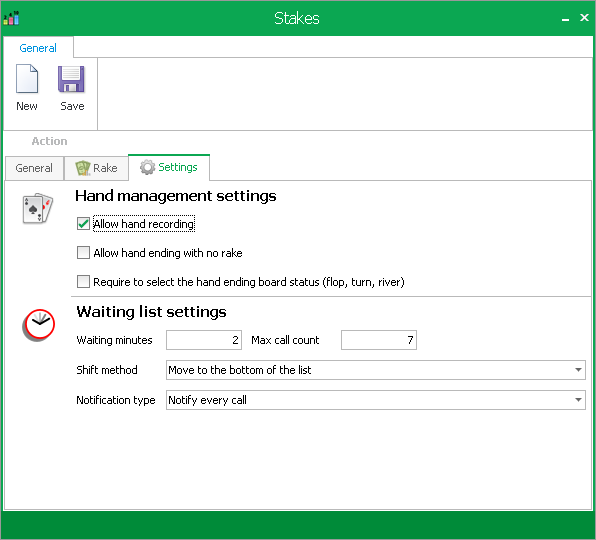Minimize the Stakes window
596x540 pixels.
[x=566, y=18]
